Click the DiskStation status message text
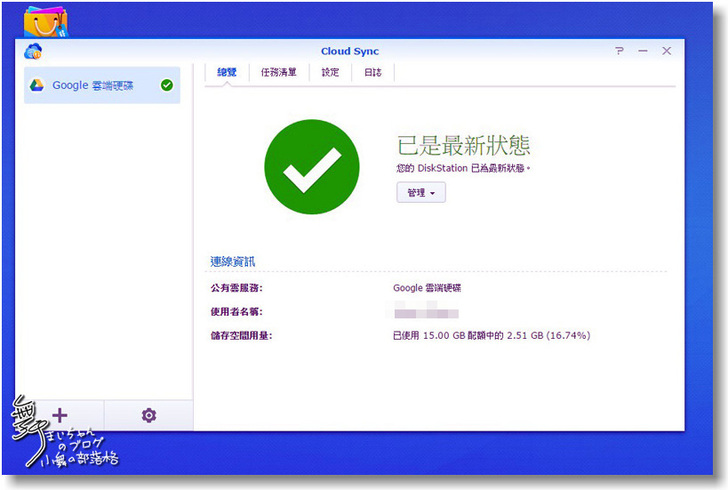Screen dimensions: 728x490 tap(463, 168)
